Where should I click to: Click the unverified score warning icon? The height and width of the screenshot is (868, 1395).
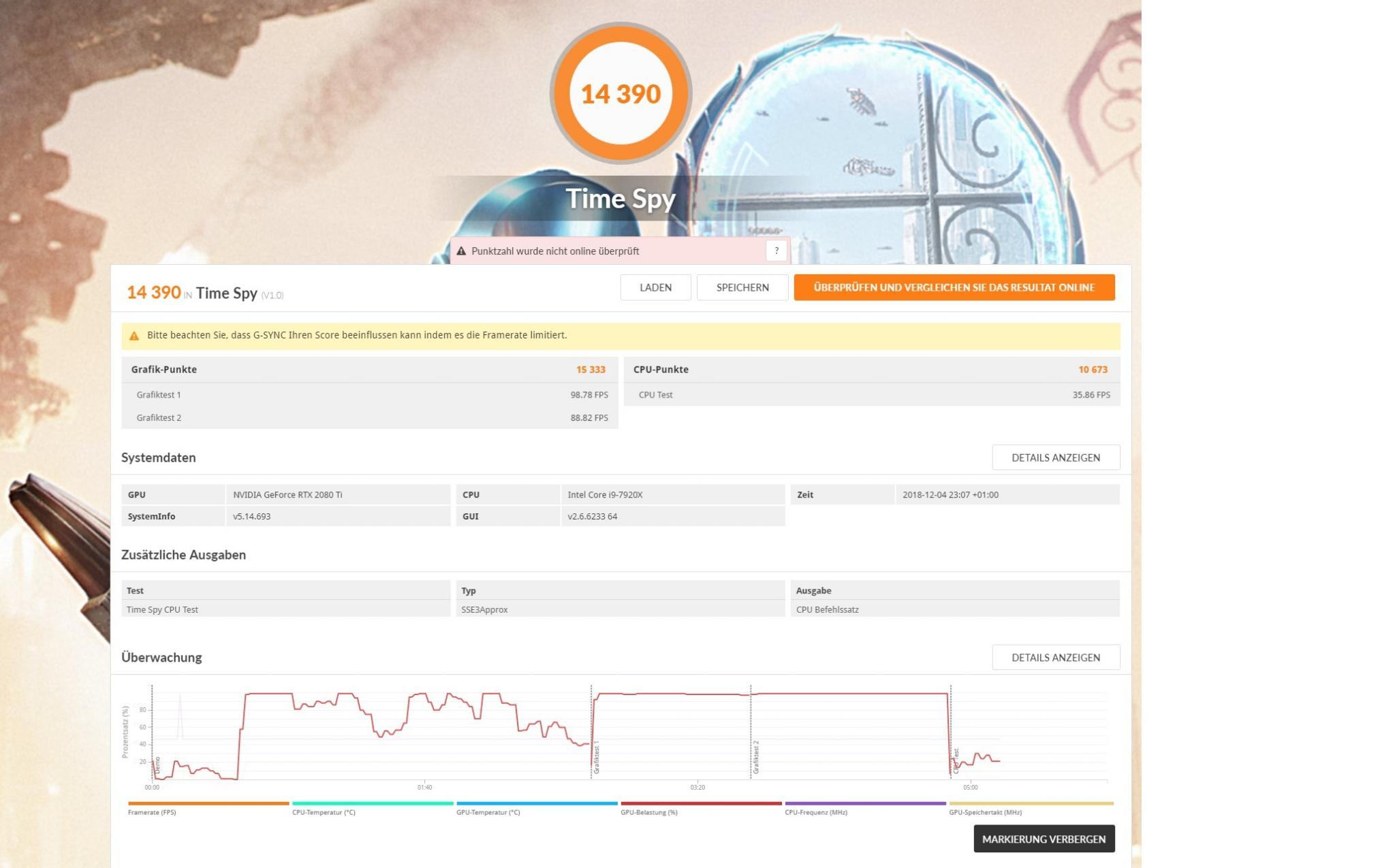461,251
